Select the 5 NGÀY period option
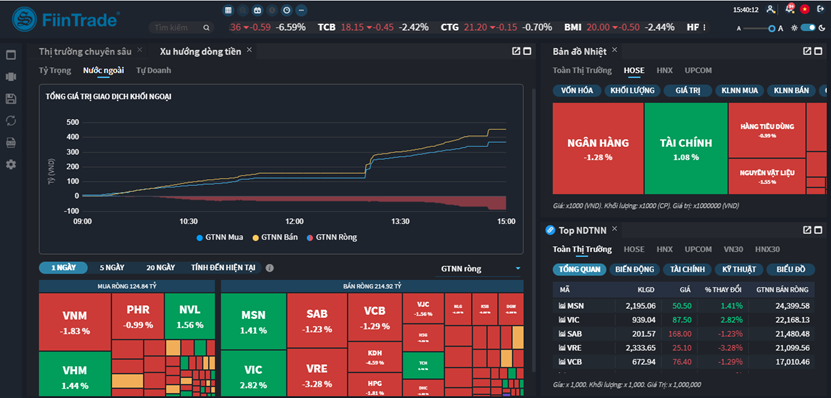This screenshot has height=398, width=831. click(x=112, y=268)
